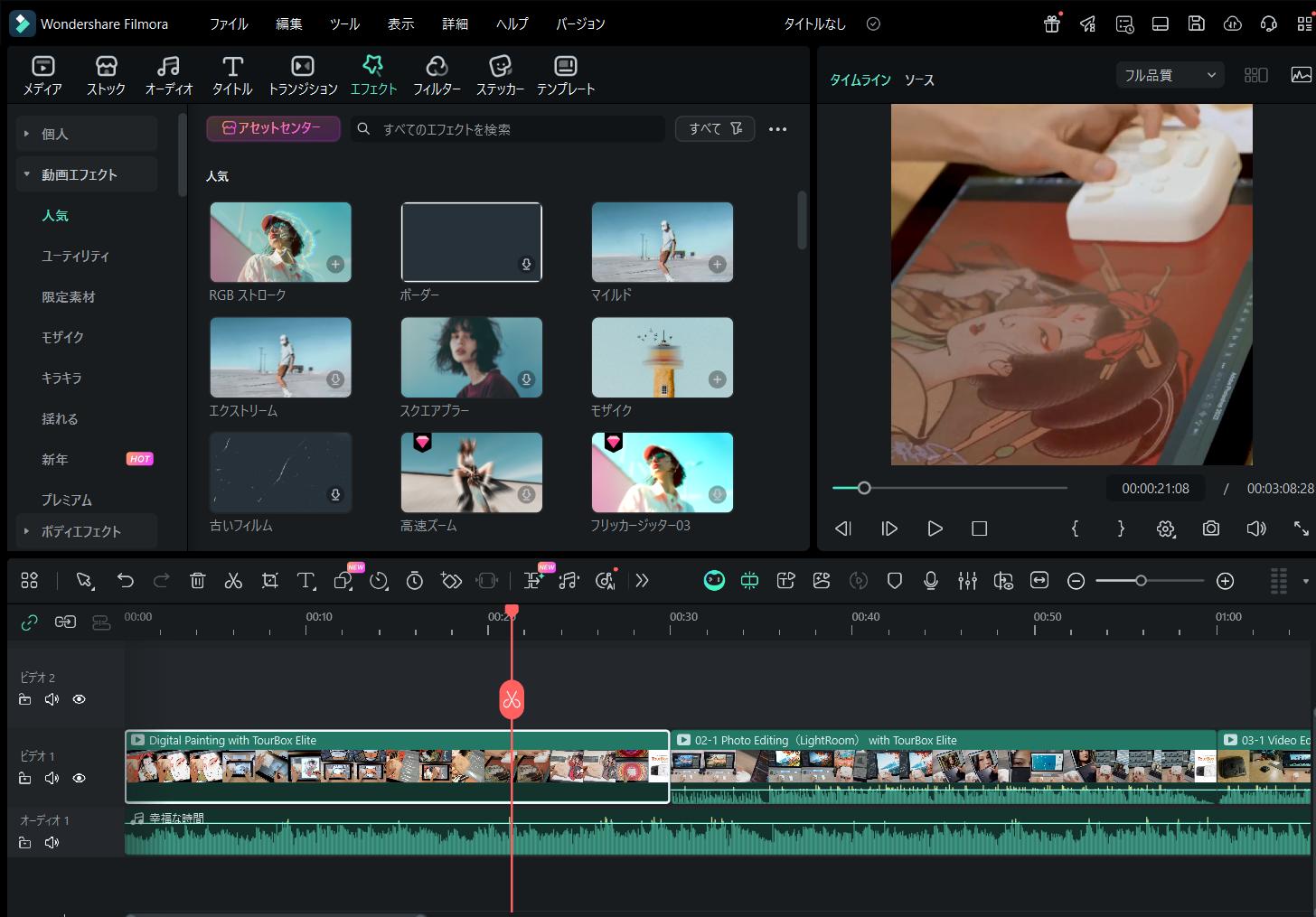
Task: Open the ファイル menu
Action: [229, 24]
